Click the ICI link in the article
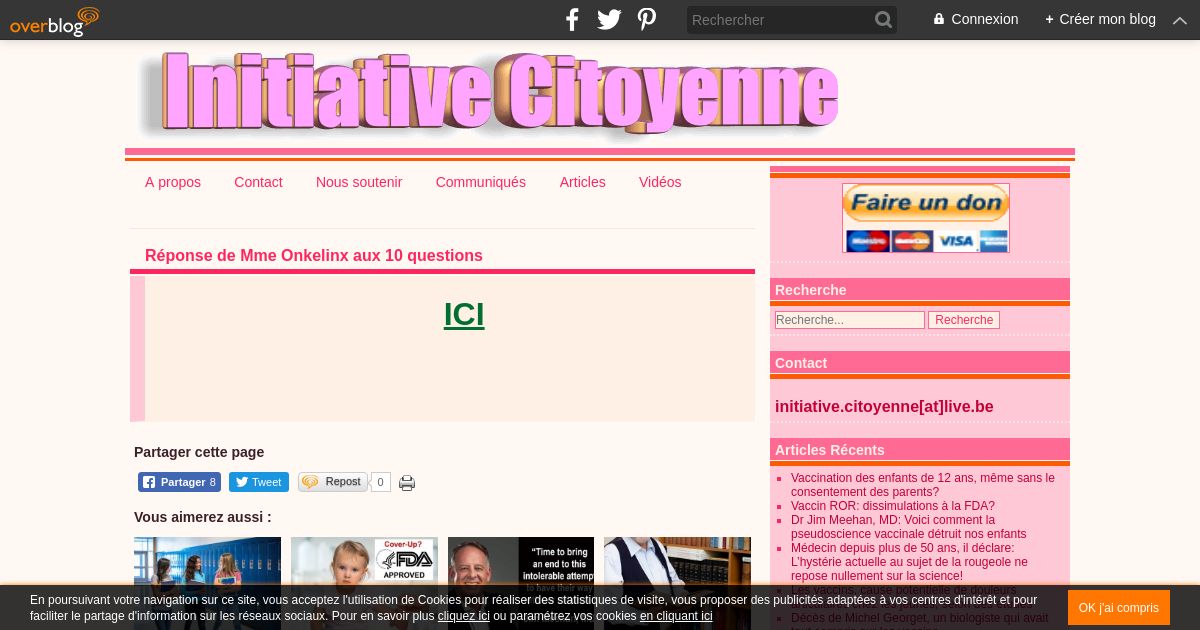1200x630 pixels. click(x=464, y=315)
